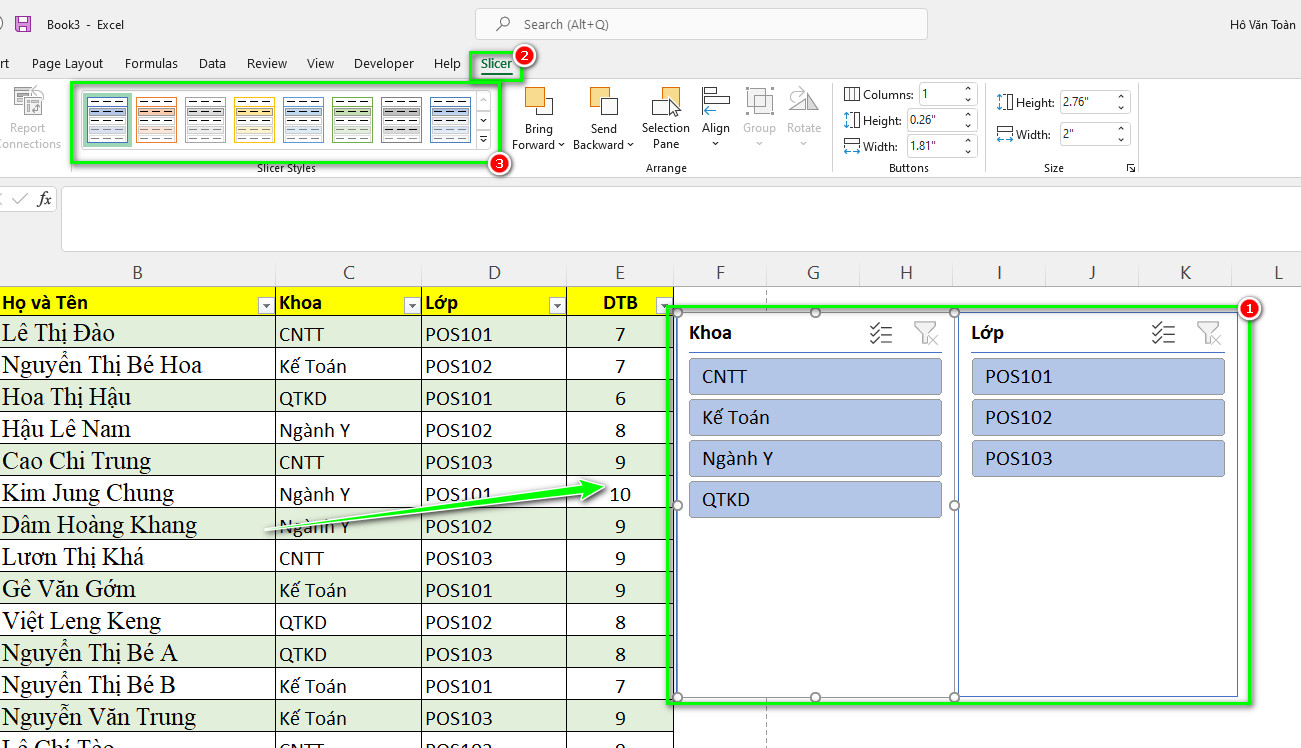Edit the Buttons Columns field
1301x748 pixels.
(940, 94)
